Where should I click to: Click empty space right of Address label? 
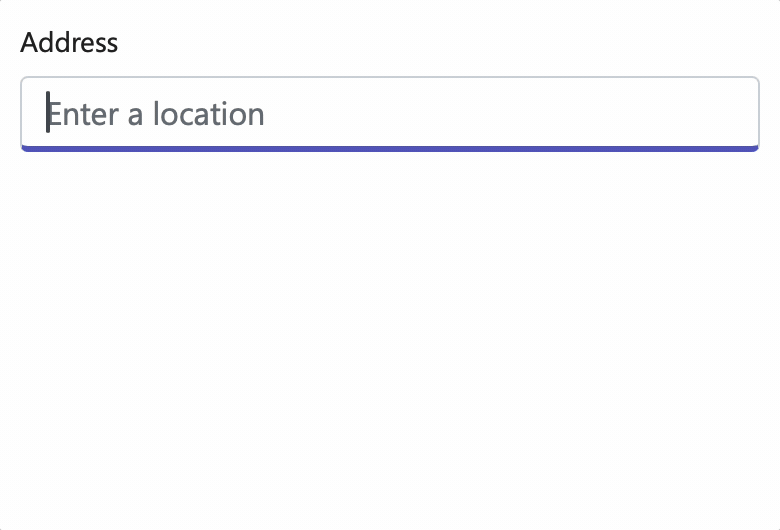click(448, 42)
